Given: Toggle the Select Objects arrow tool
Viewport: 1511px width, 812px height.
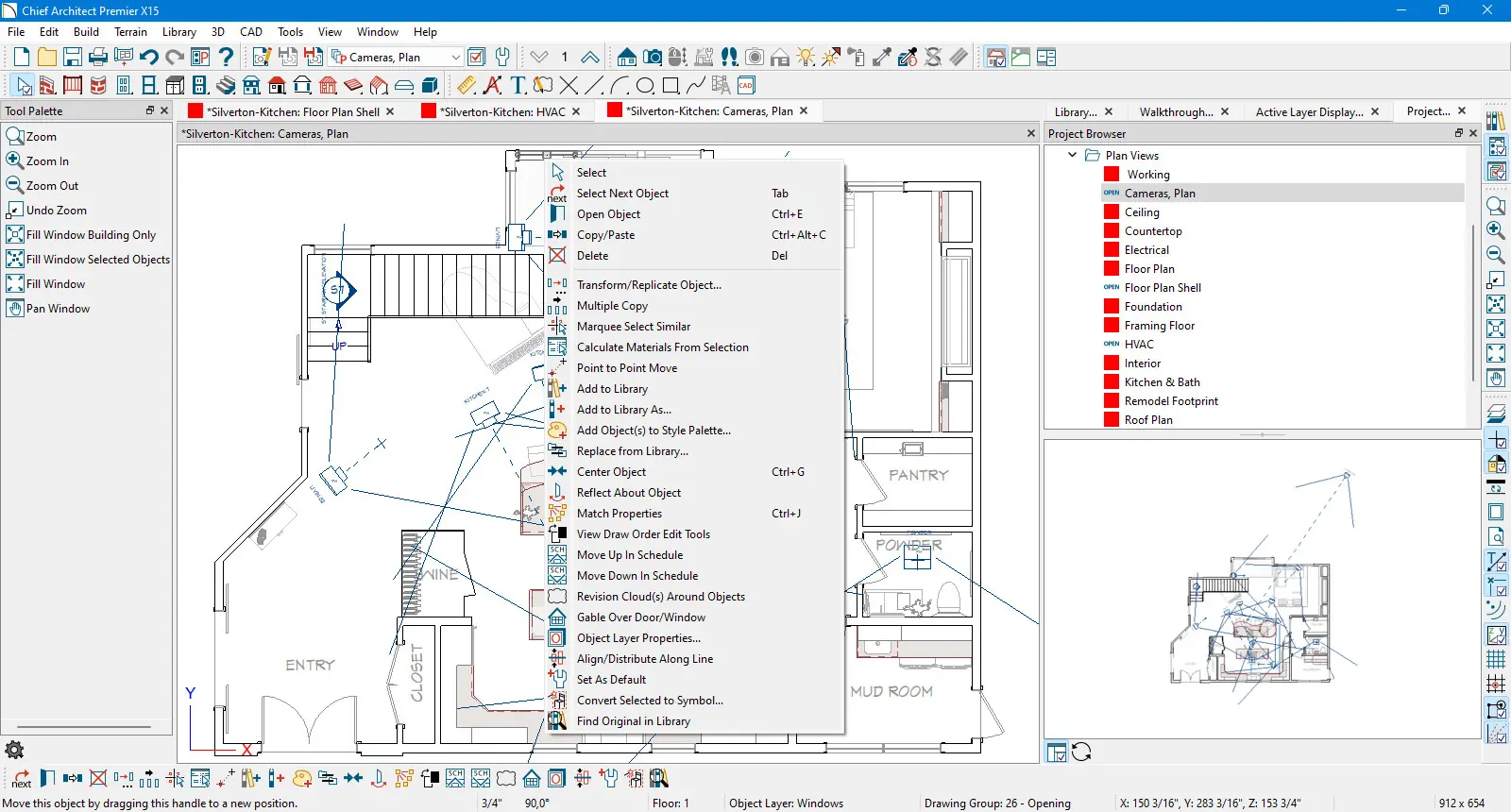Looking at the screenshot, I should (x=23, y=86).
